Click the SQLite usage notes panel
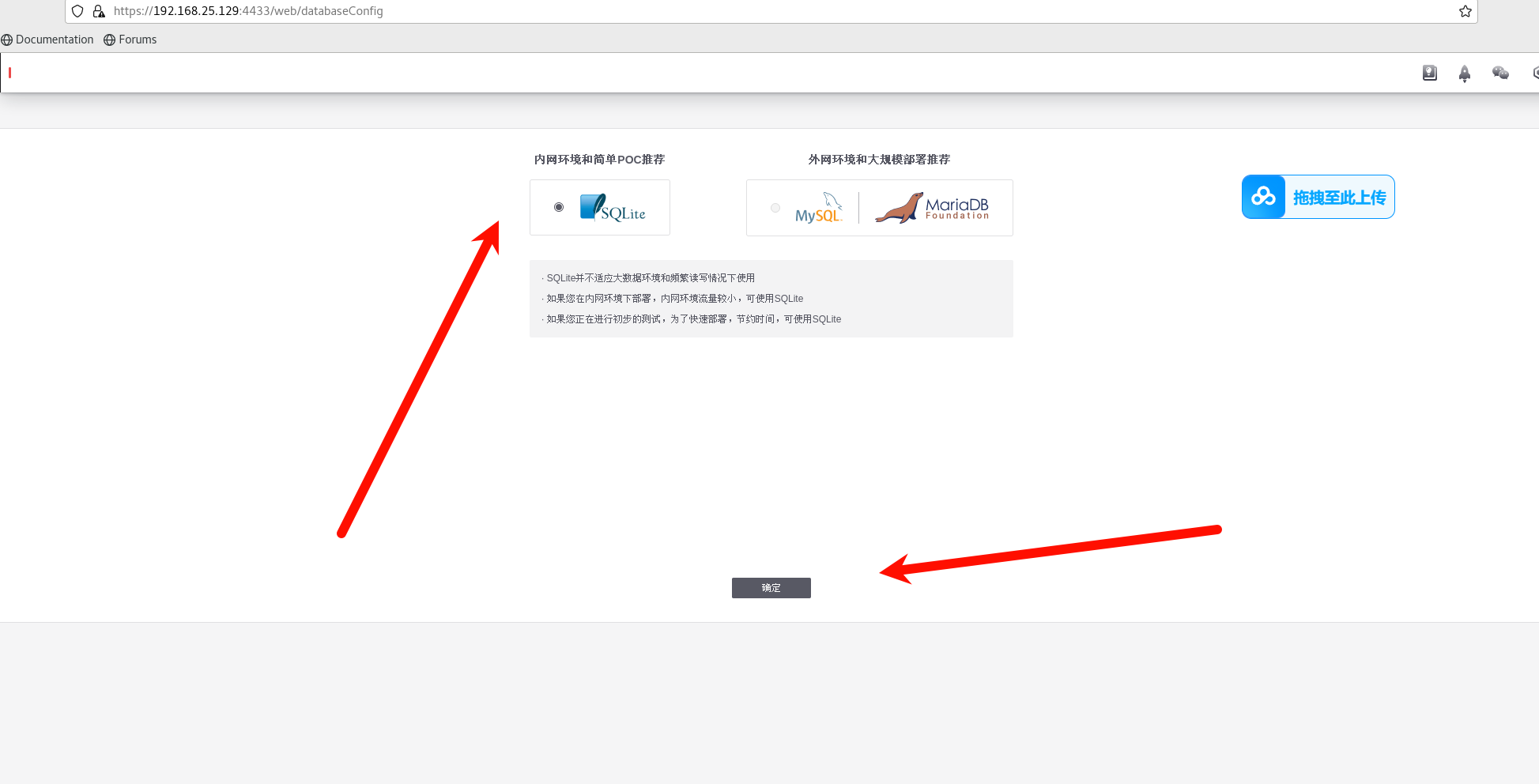The width and height of the screenshot is (1539, 784). tap(771, 298)
